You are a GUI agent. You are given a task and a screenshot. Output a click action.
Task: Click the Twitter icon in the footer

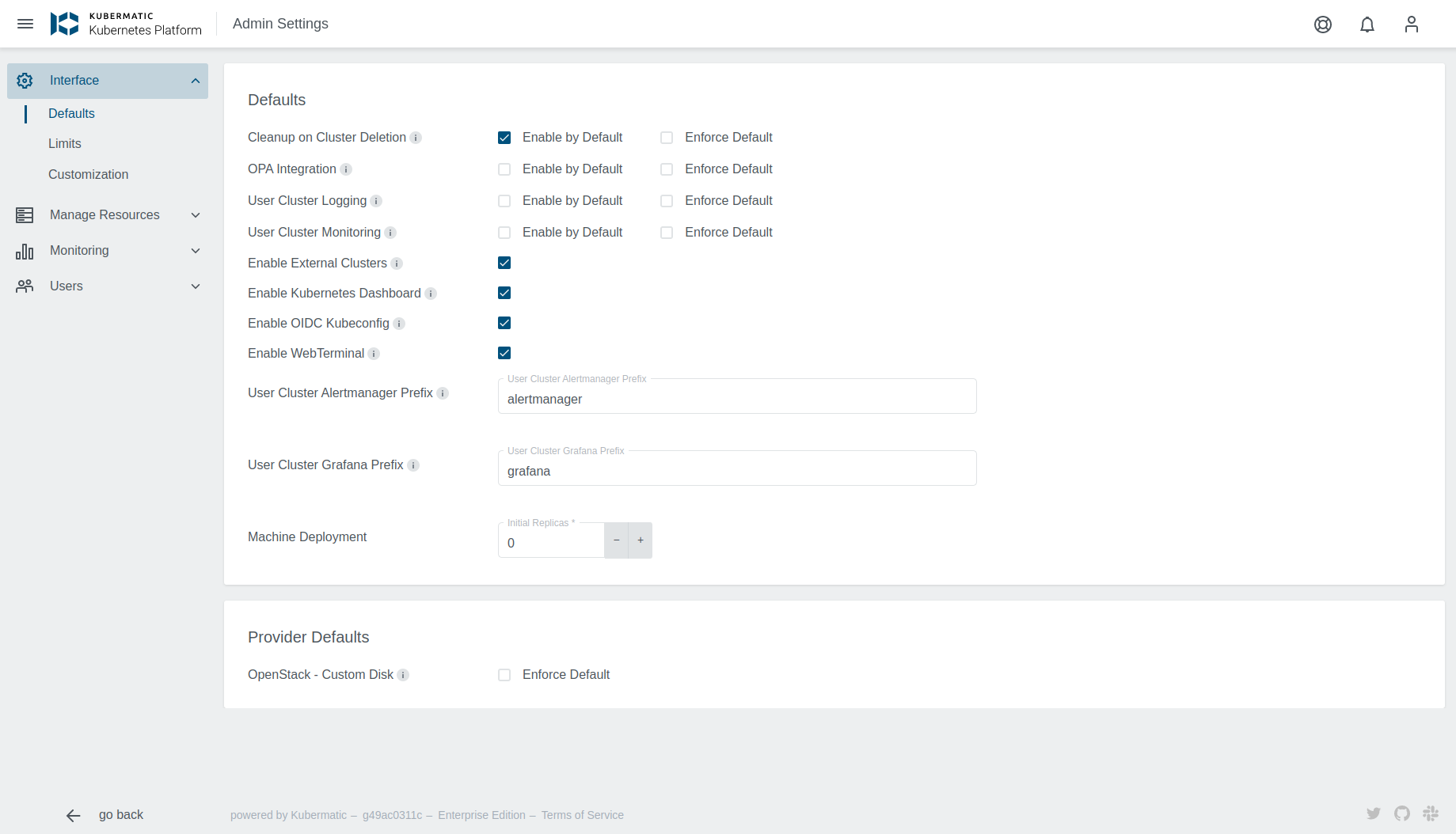pyautogui.click(x=1374, y=813)
